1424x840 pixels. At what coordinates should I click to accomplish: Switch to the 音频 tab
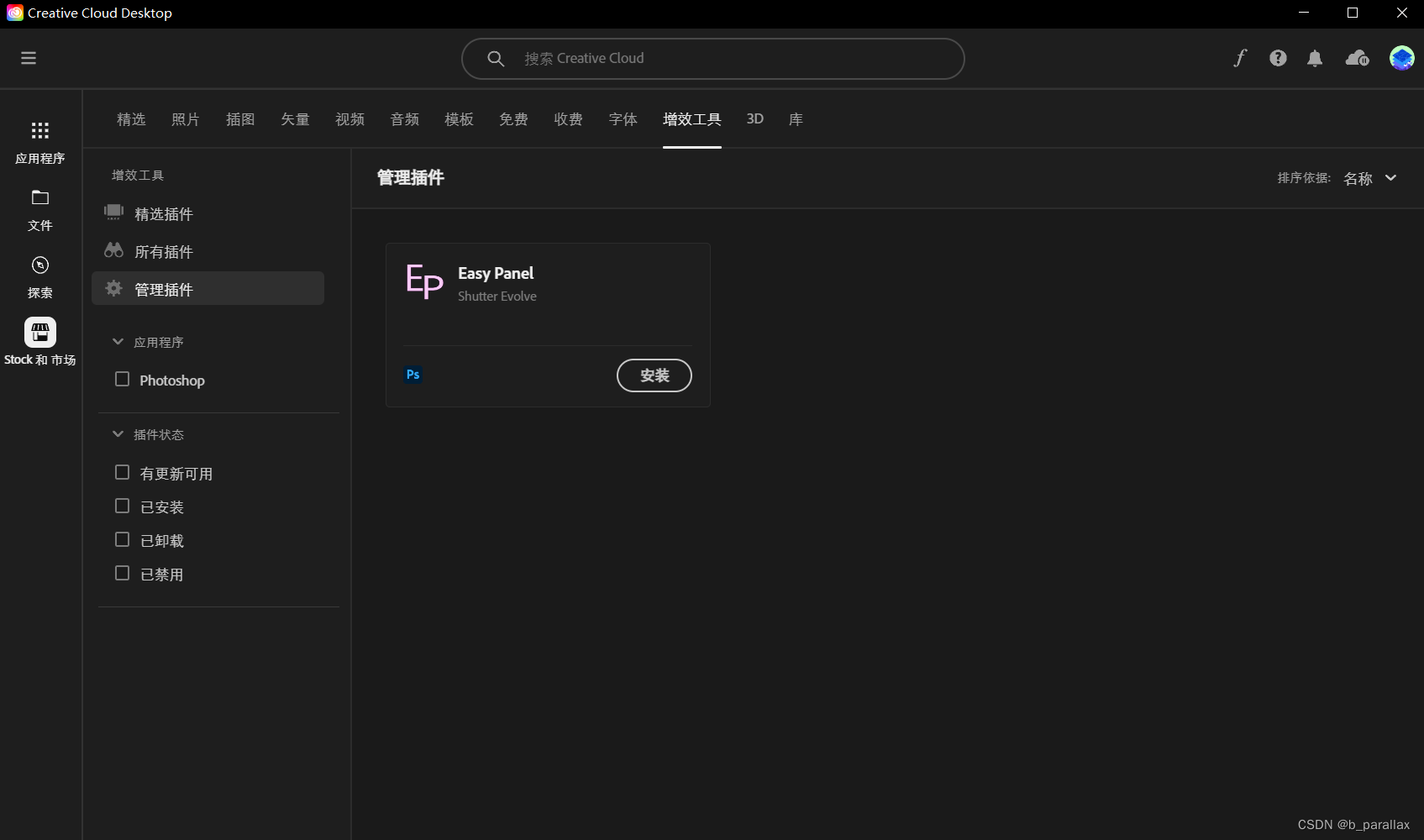[x=404, y=119]
